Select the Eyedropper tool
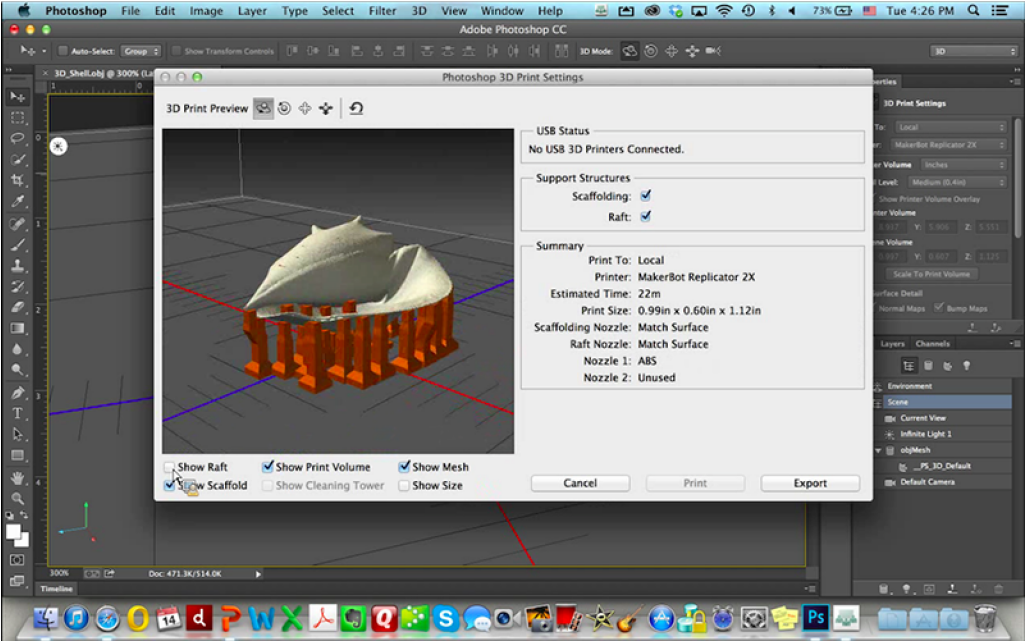Screen dimensions: 1025x641 [18, 201]
